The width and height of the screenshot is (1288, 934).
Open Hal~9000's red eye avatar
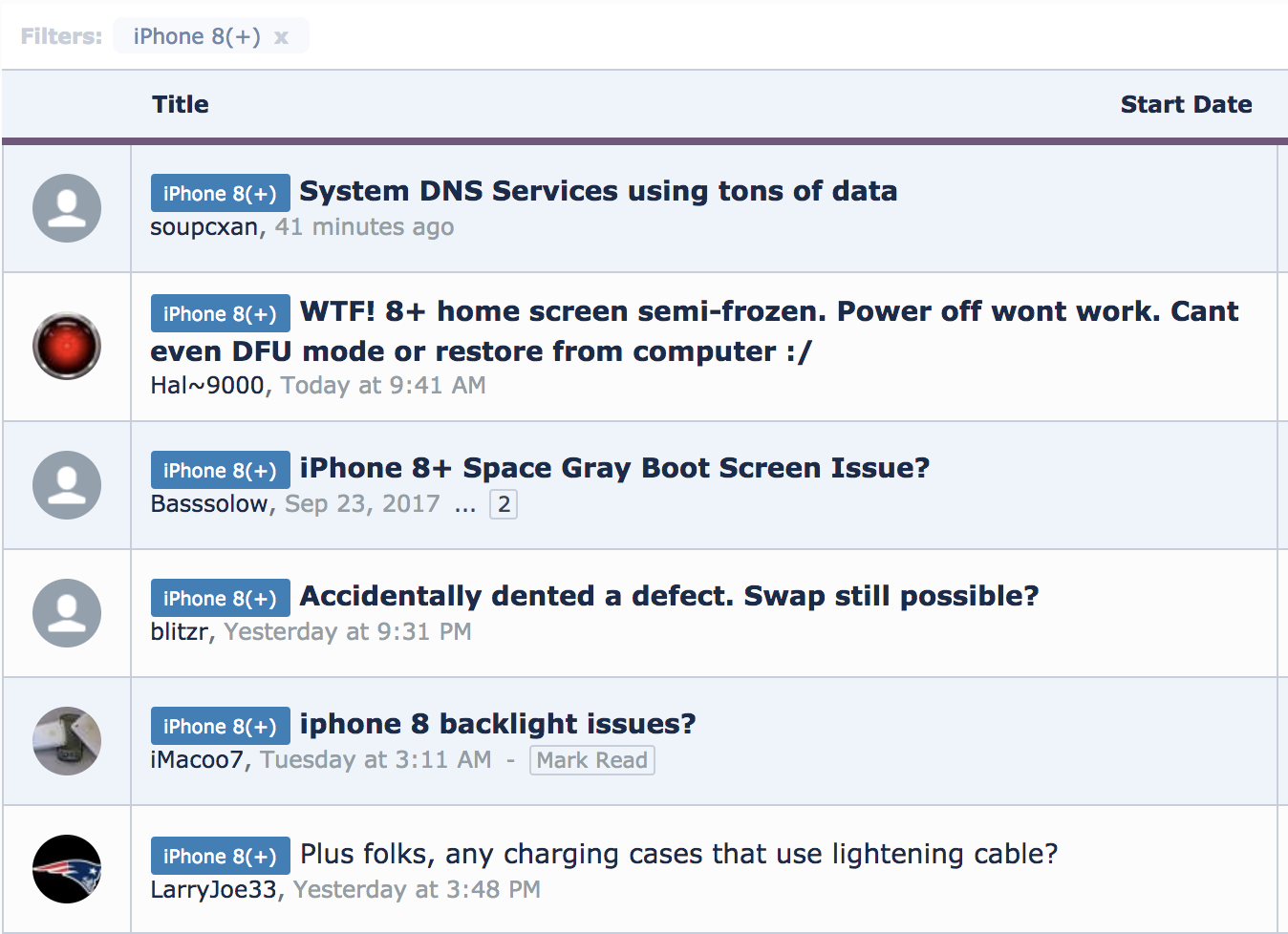(67, 346)
